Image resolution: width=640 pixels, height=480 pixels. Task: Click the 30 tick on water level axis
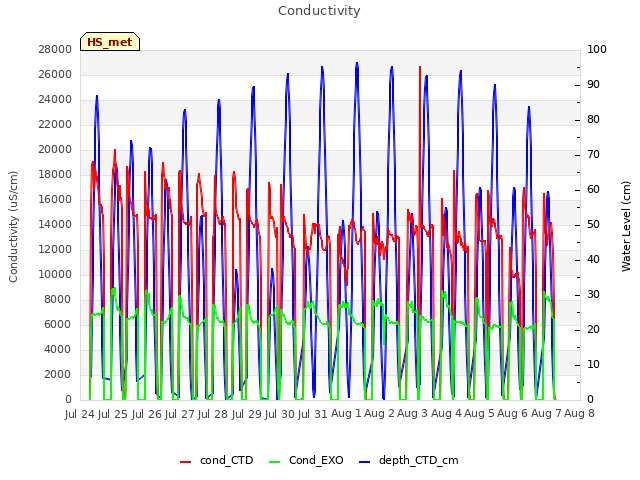pyautogui.click(x=593, y=294)
